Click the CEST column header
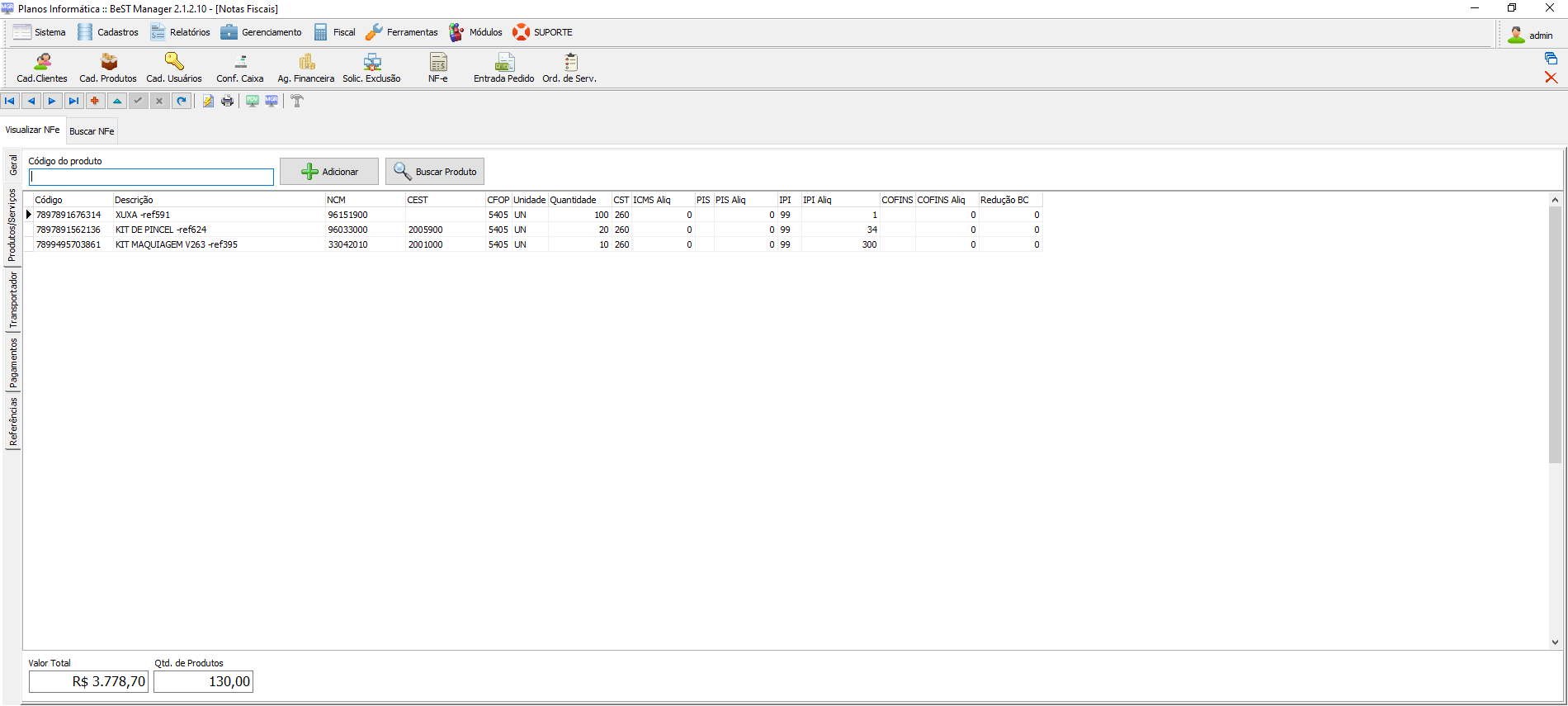1568x706 pixels. coord(445,200)
